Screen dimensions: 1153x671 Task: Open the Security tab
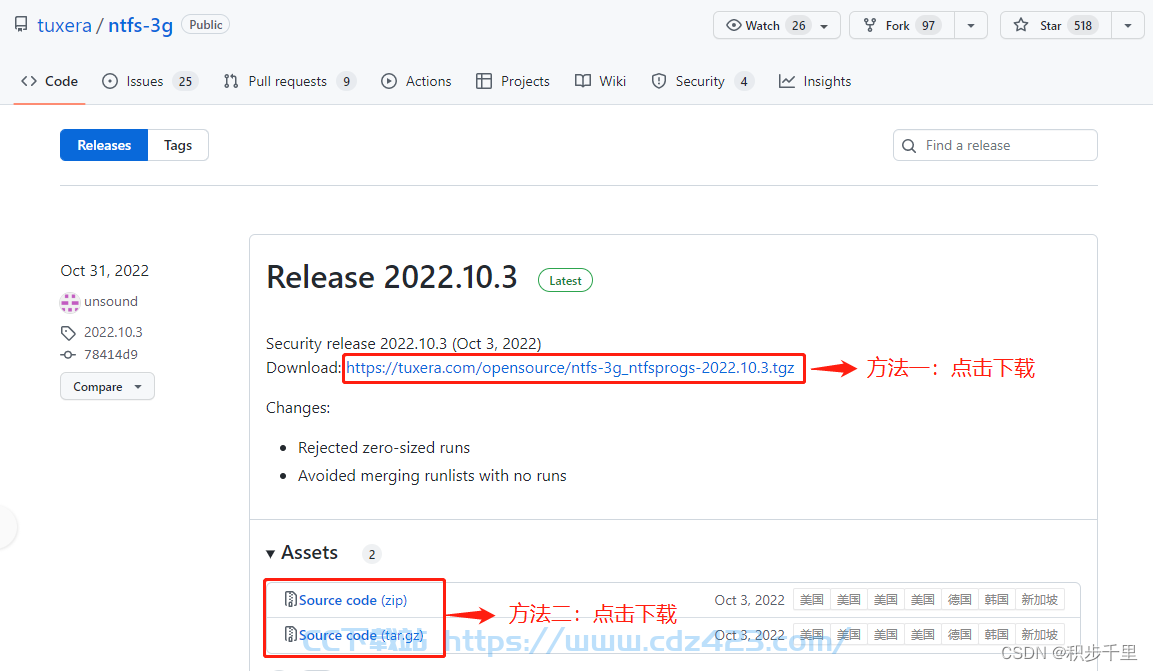[x=702, y=82]
